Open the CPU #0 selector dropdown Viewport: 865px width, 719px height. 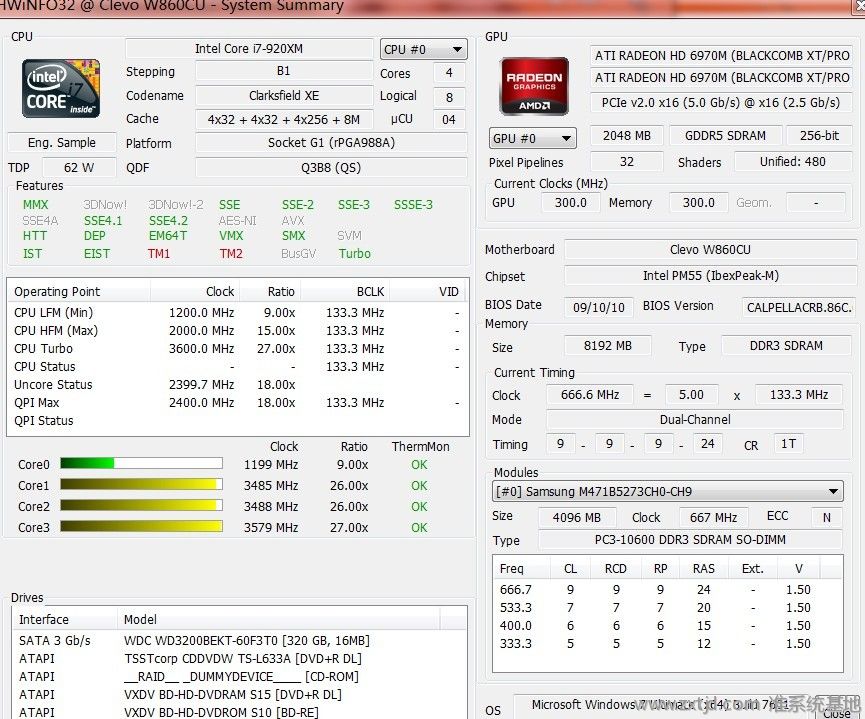(x=423, y=49)
